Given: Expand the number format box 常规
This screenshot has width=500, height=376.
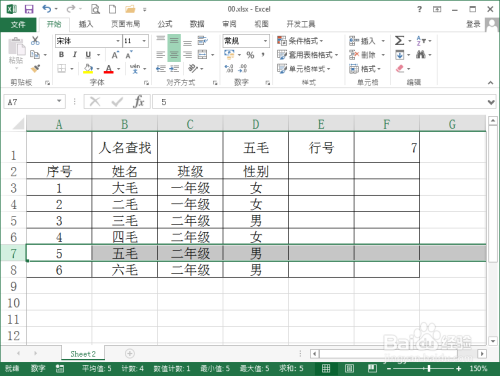Looking at the screenshot, I should (266, 41).
